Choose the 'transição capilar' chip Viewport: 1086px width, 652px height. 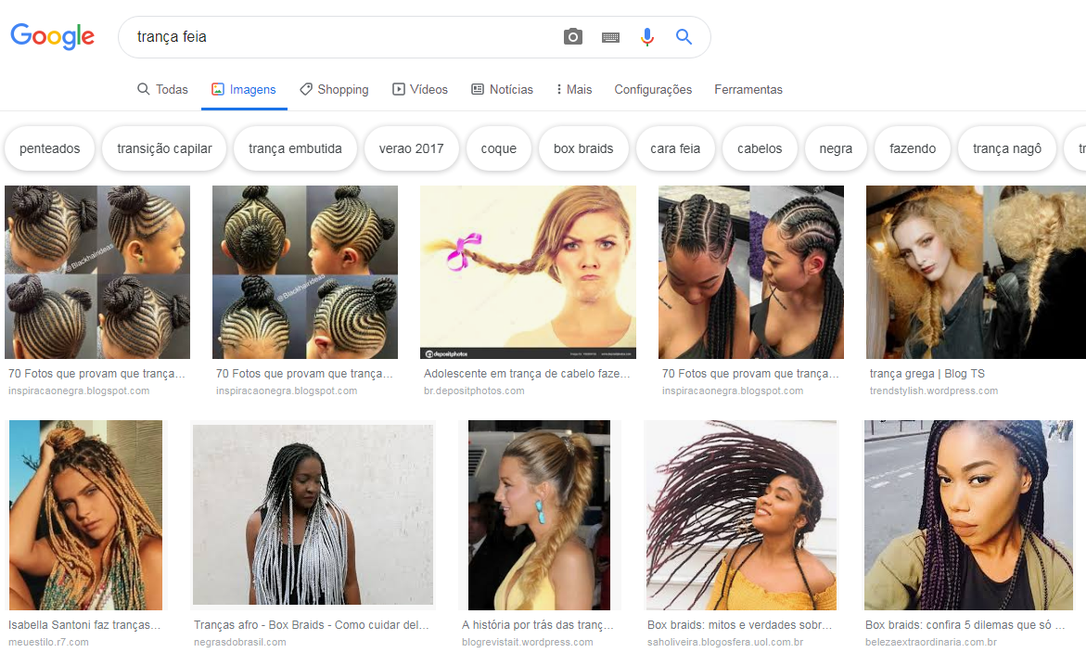[164, 149]
